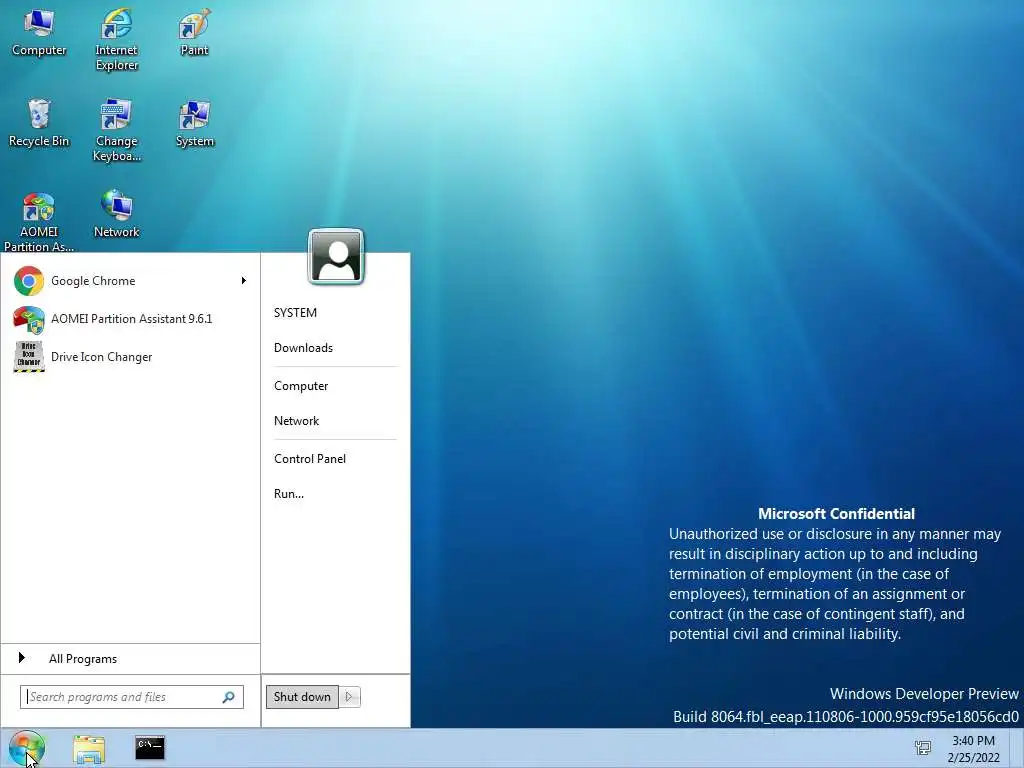
Task: Open File Explorer from the taskbar
Action: [89, 749]
